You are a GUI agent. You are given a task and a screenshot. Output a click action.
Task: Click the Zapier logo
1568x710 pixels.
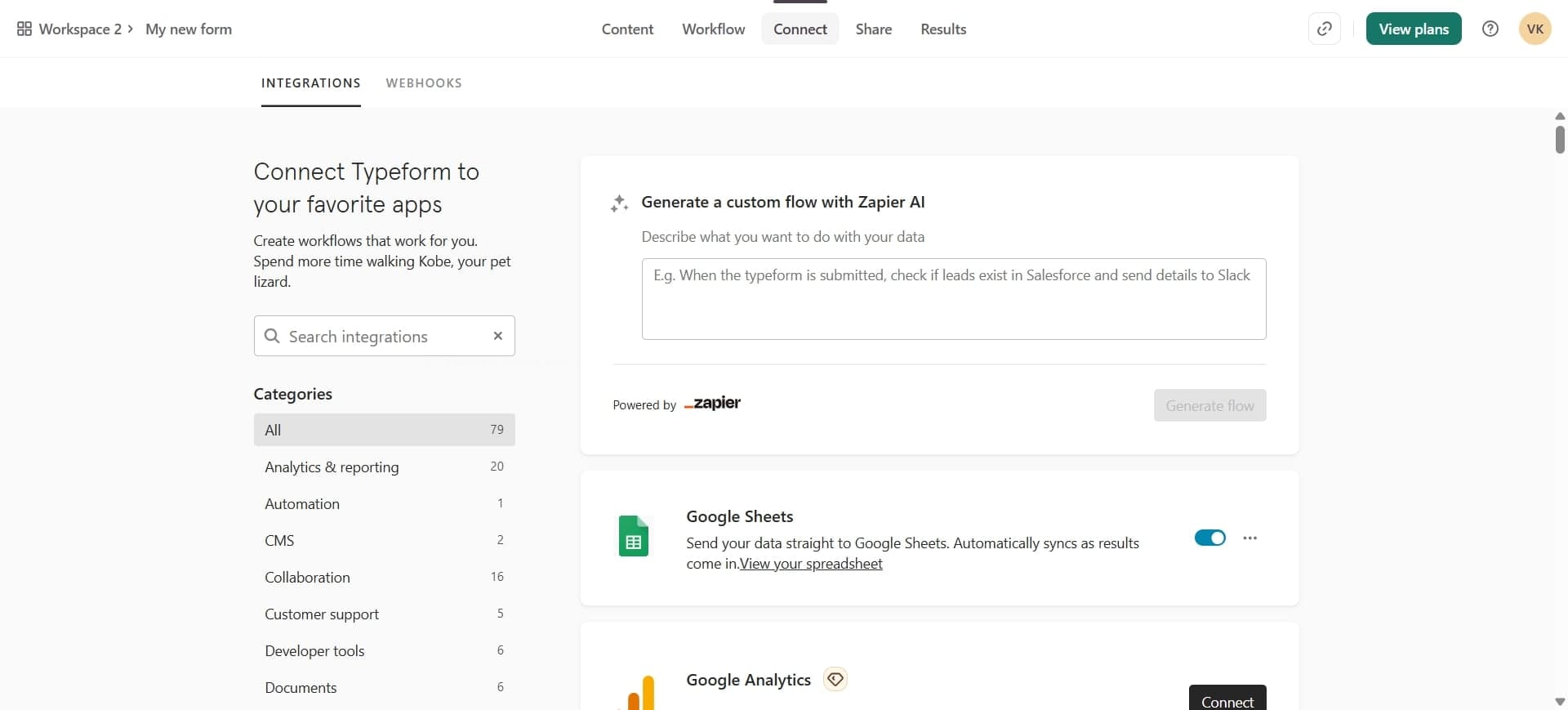pos(712,403)
